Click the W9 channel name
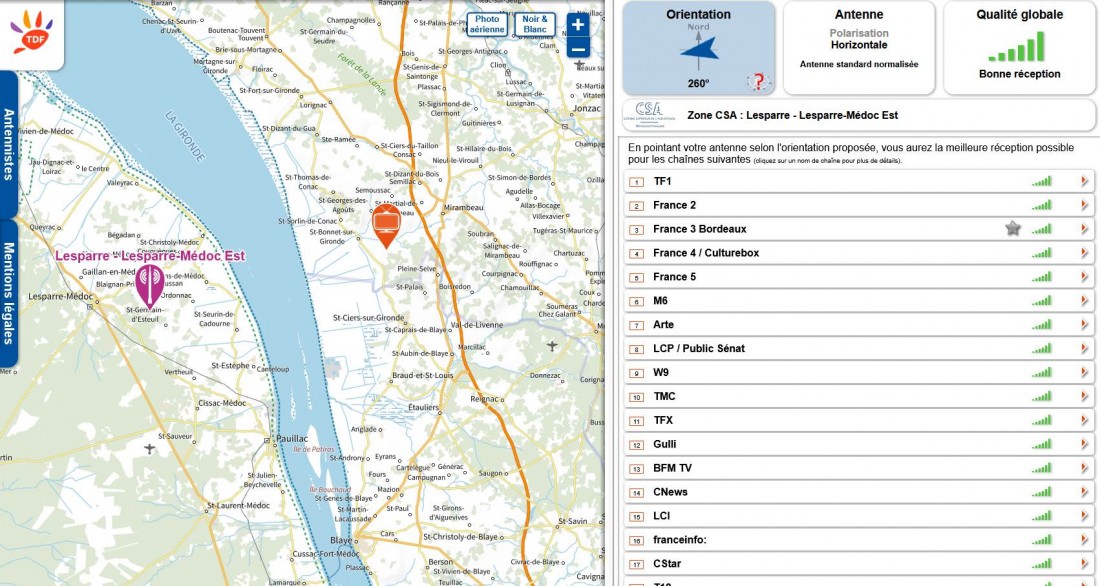 [x=661, y=372]
